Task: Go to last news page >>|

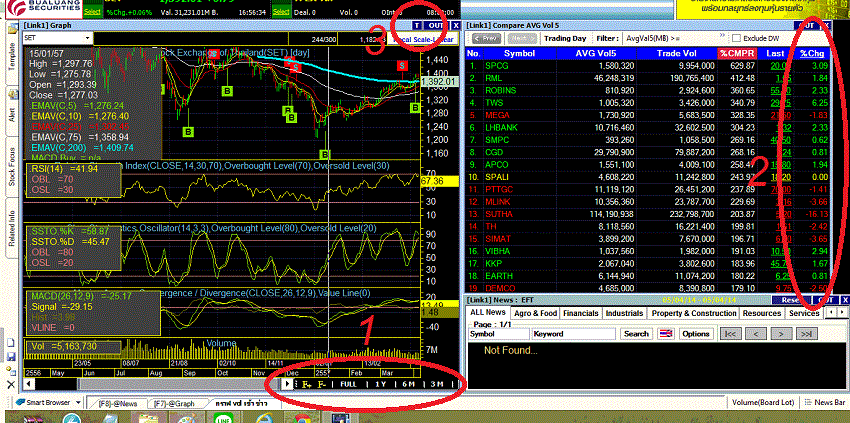Action: tap(807, 334)
